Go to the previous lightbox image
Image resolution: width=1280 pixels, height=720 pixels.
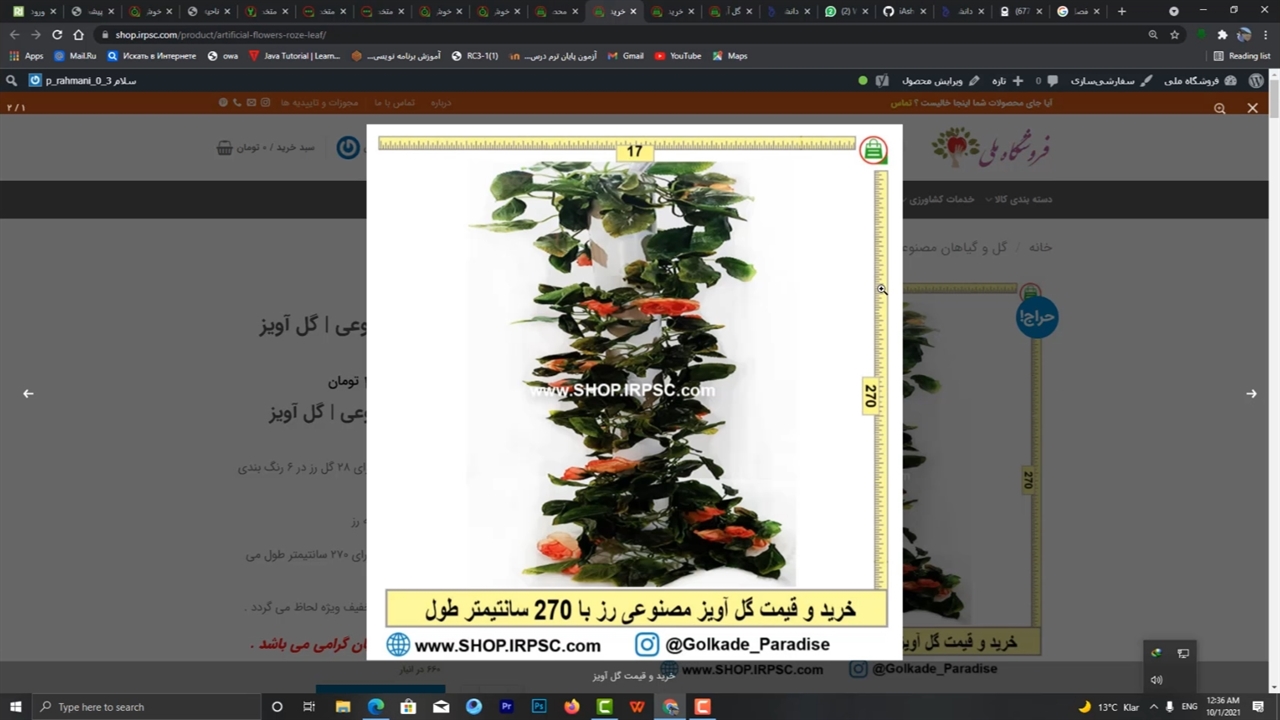pyautogui.click(x=28, y=394)
